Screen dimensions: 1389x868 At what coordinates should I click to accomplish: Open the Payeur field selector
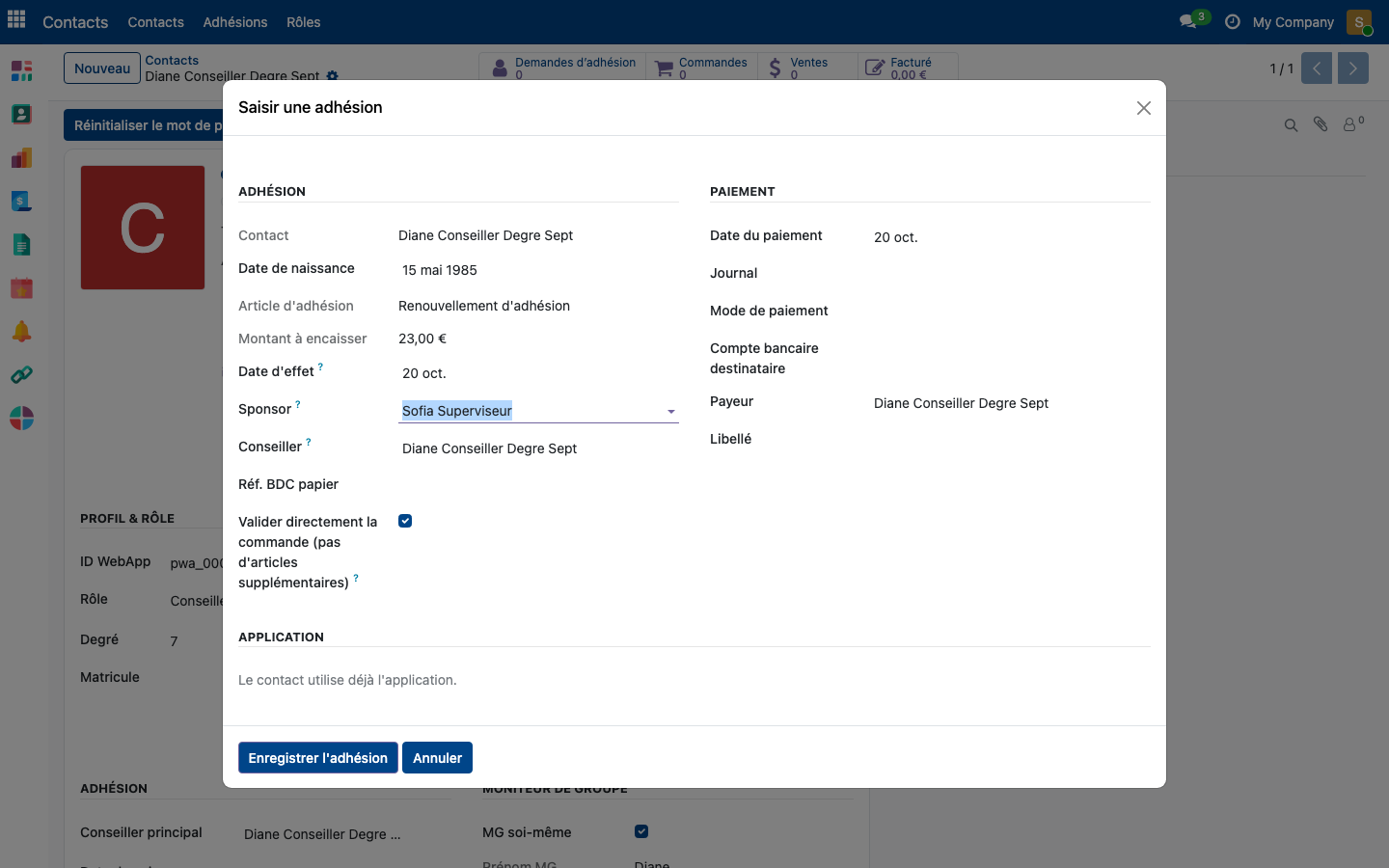pos(1010,403)
